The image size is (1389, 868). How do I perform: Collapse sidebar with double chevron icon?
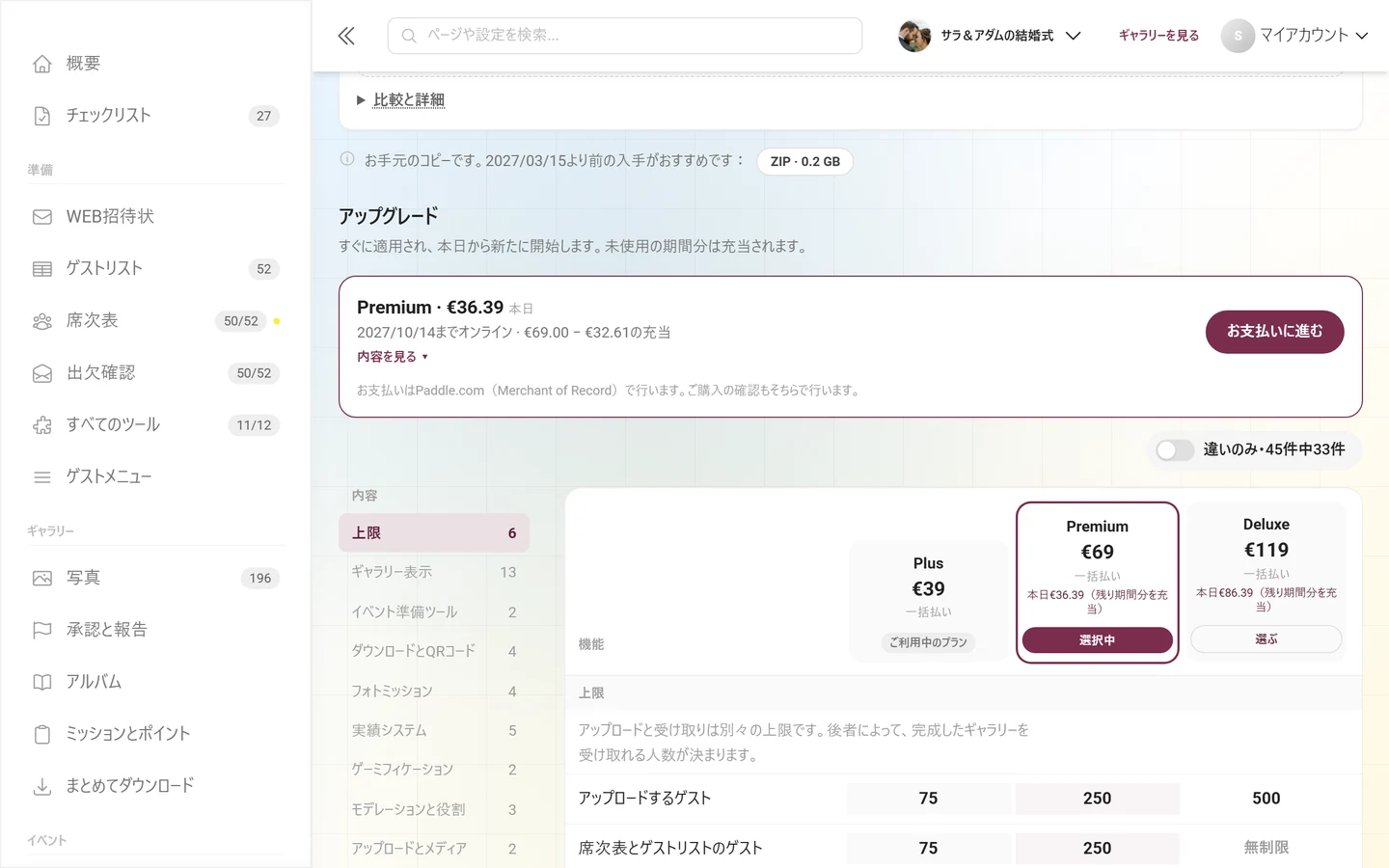point(346,36)
